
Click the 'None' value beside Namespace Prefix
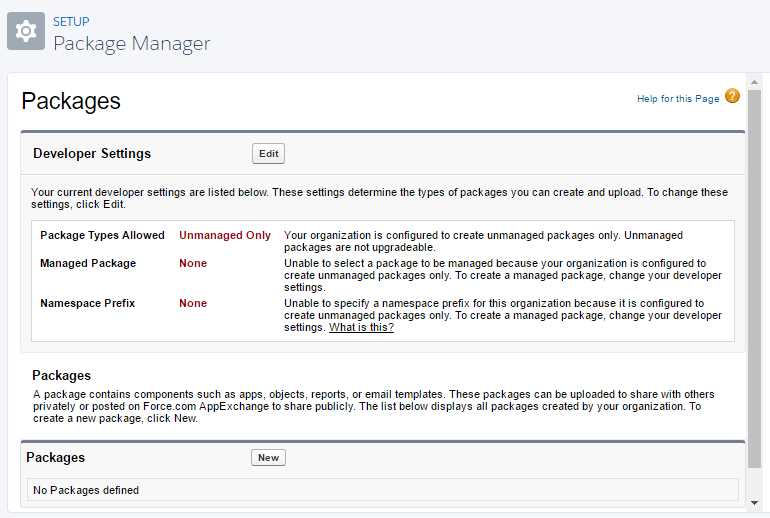point(193,303)
